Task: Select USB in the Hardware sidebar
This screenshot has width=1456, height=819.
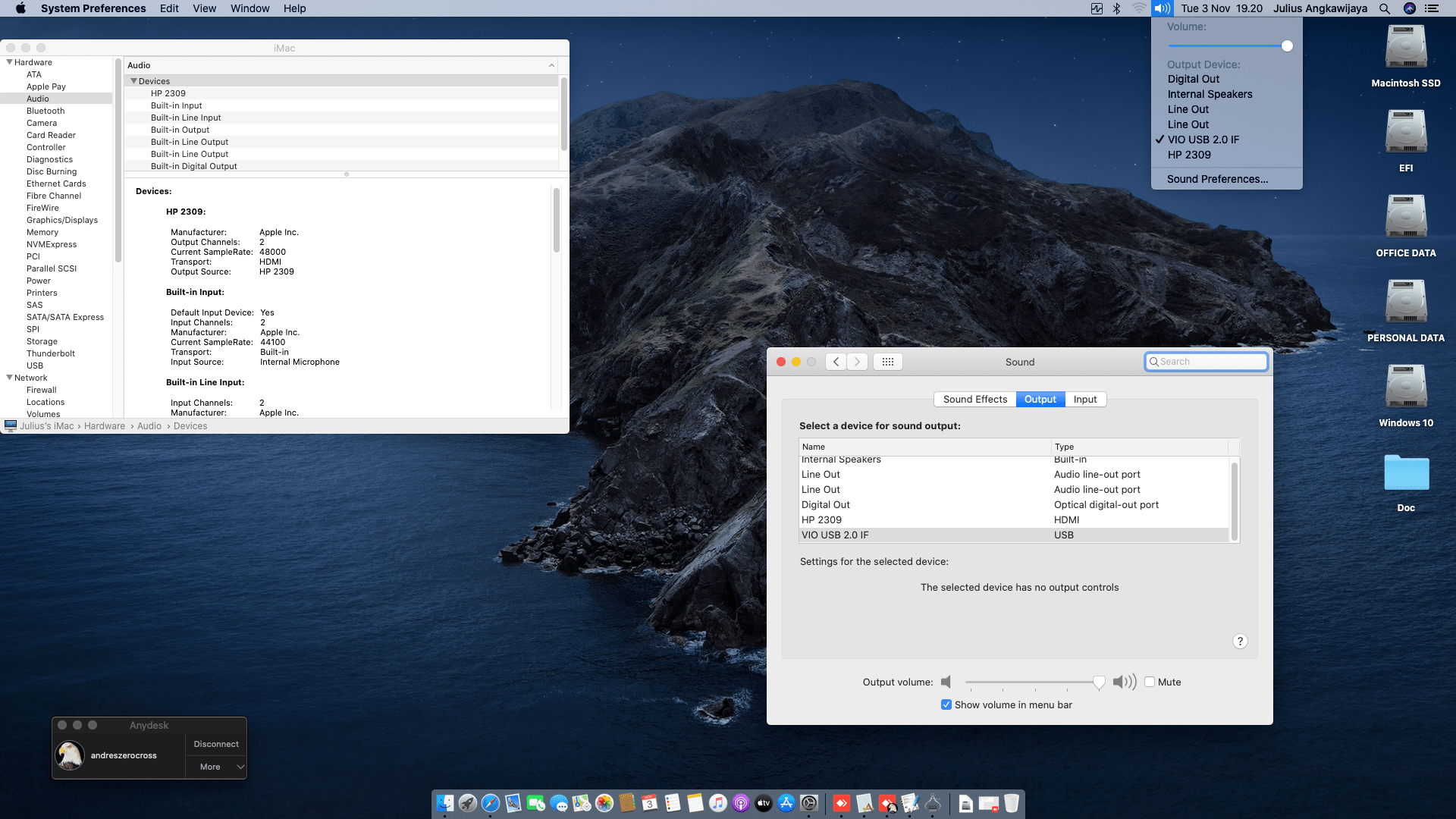Action: click(x=35, y=366)
